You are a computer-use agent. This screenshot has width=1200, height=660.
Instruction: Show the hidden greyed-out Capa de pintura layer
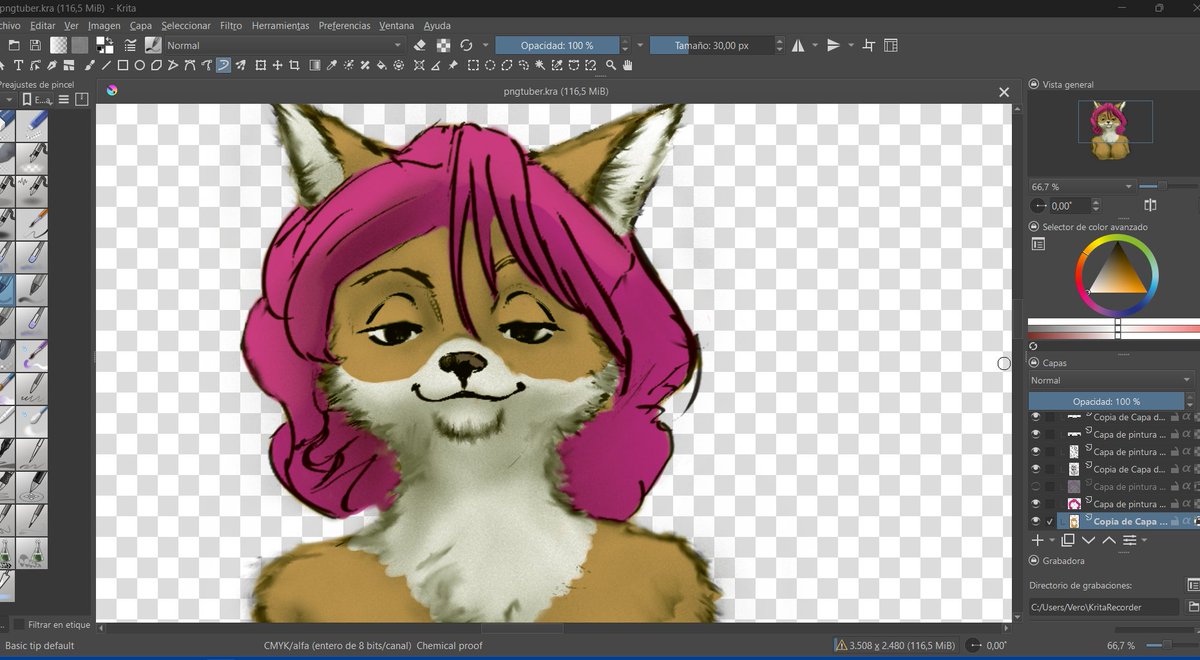click(x=1035, y=486)
